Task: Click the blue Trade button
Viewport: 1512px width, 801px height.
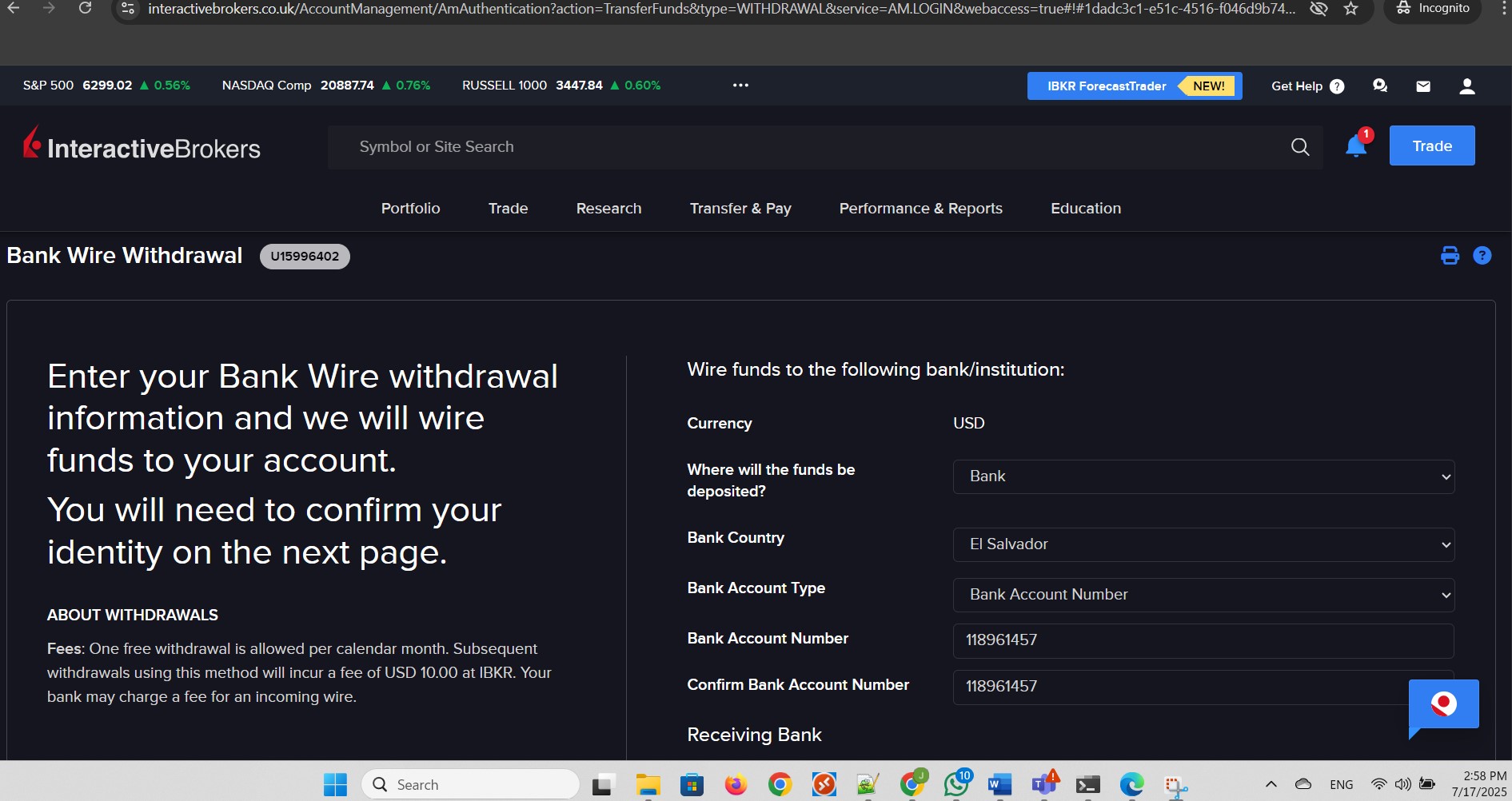Action: coord(1432,145)
